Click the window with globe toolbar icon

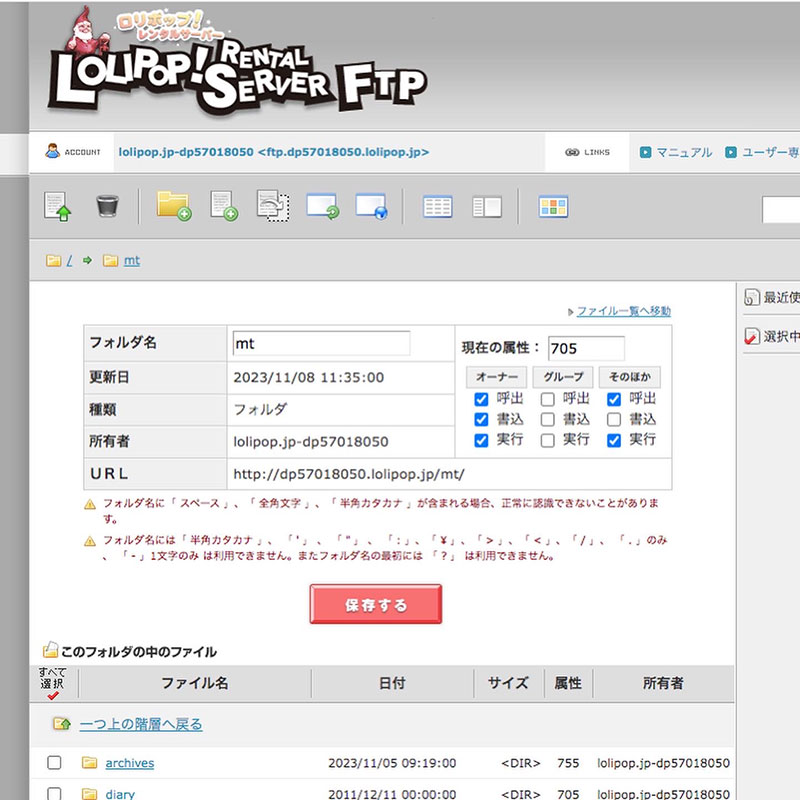tap(371, 207)
